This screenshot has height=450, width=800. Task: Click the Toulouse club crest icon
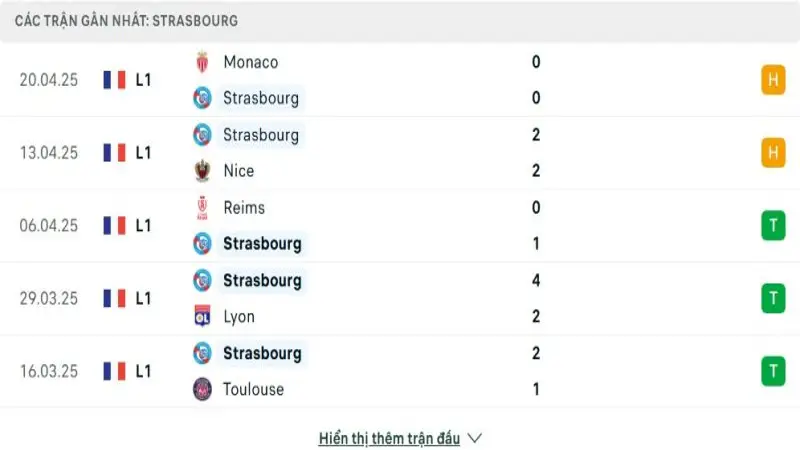click(x=202, y=390)
